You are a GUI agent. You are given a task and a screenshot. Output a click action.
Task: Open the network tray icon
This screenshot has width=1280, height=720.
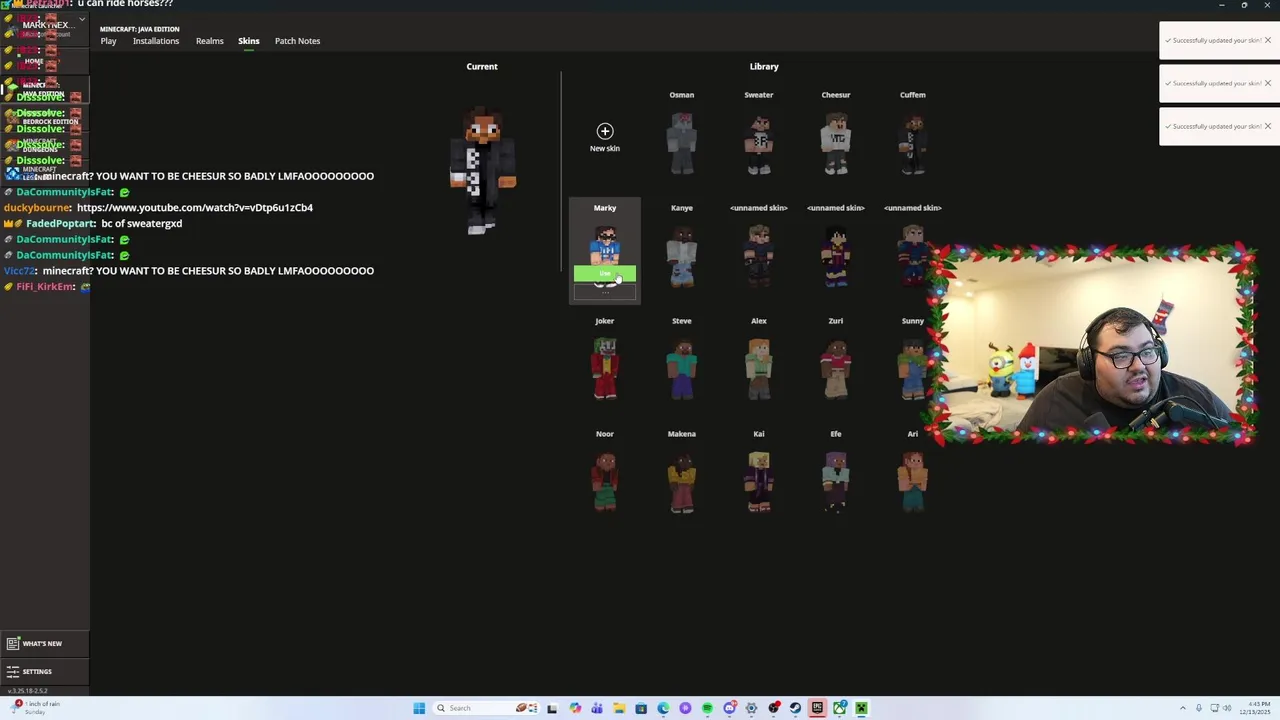(1214, 708)
